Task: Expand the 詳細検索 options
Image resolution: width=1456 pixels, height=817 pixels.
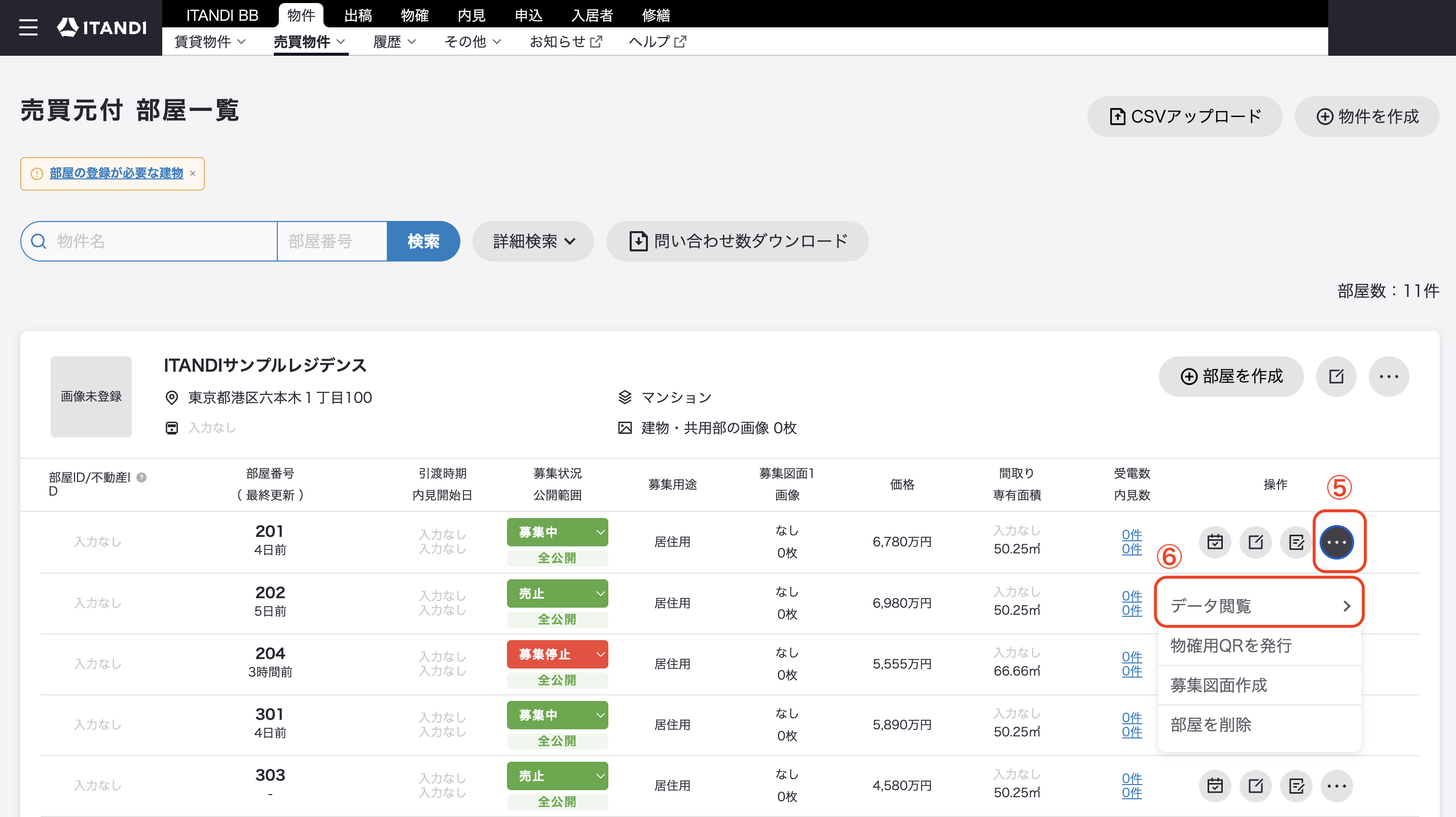Action: pos(533,241)
